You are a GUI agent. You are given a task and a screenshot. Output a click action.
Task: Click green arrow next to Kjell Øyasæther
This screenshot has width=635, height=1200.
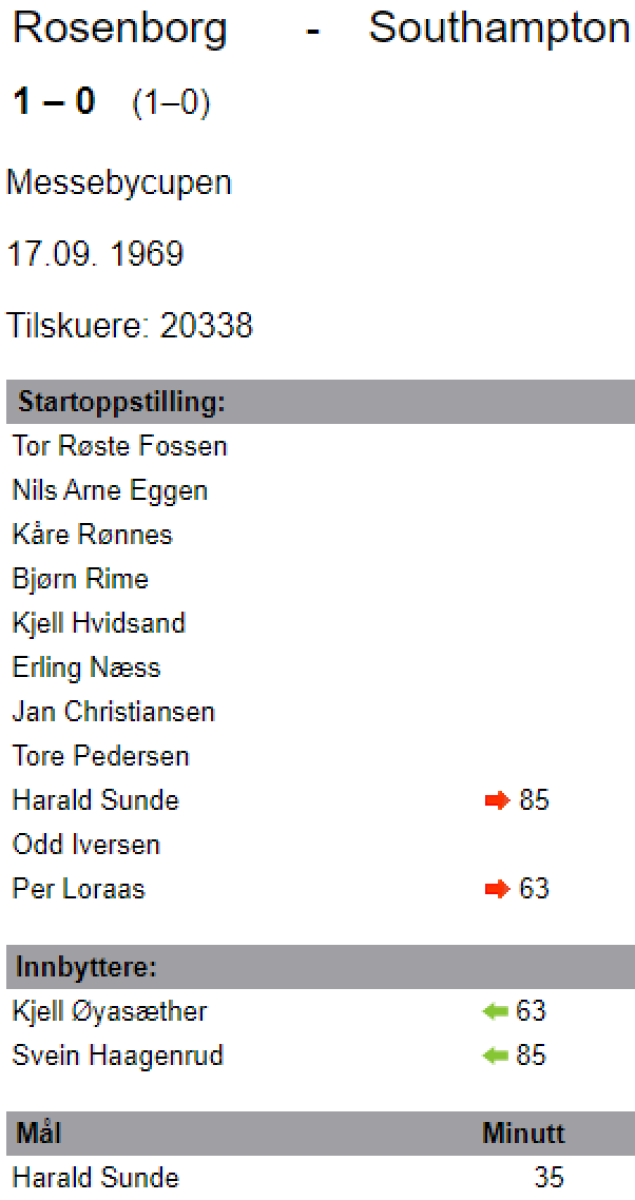click(496, 1012)
